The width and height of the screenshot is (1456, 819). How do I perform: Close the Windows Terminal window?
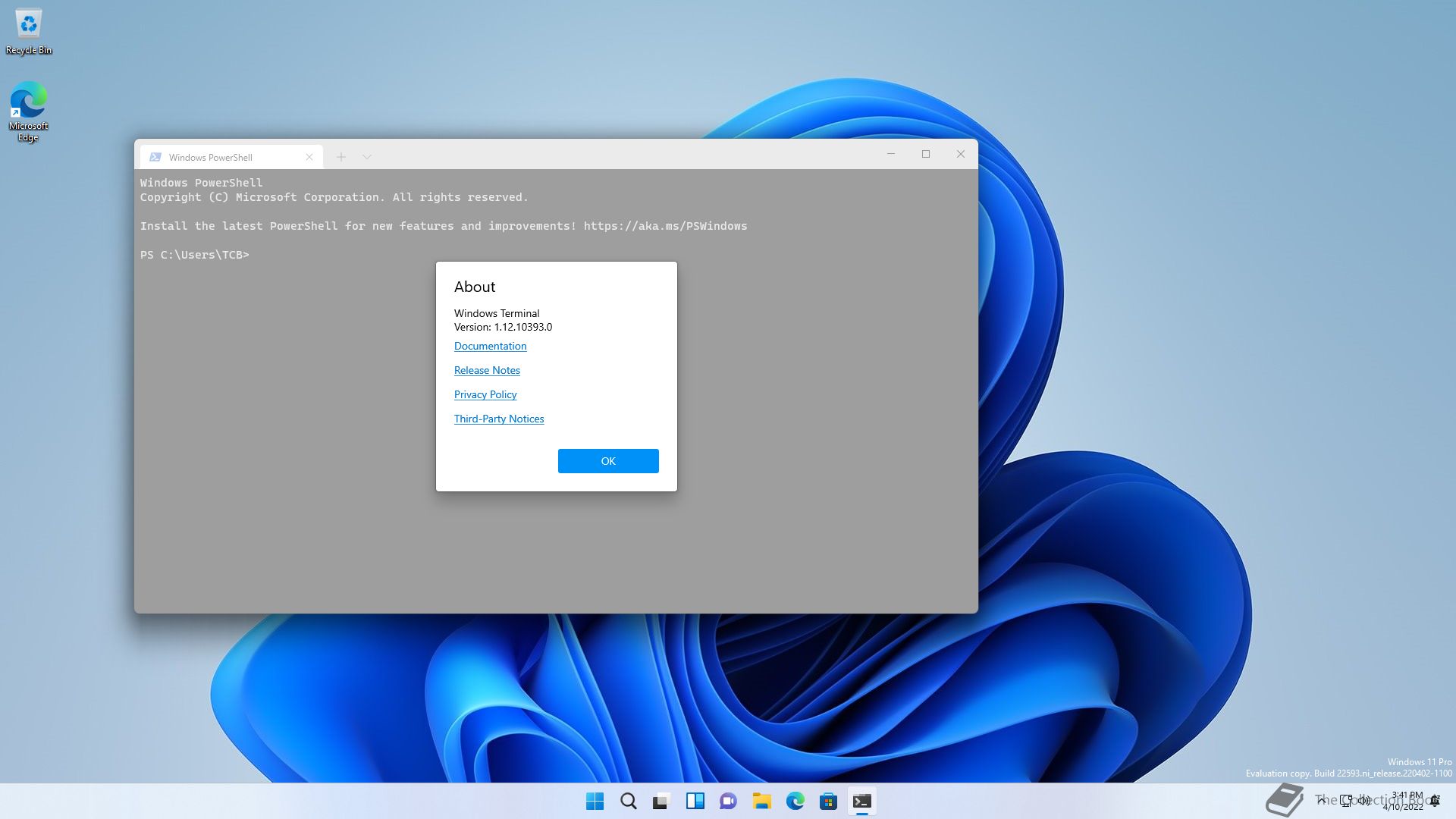point(961,154)
